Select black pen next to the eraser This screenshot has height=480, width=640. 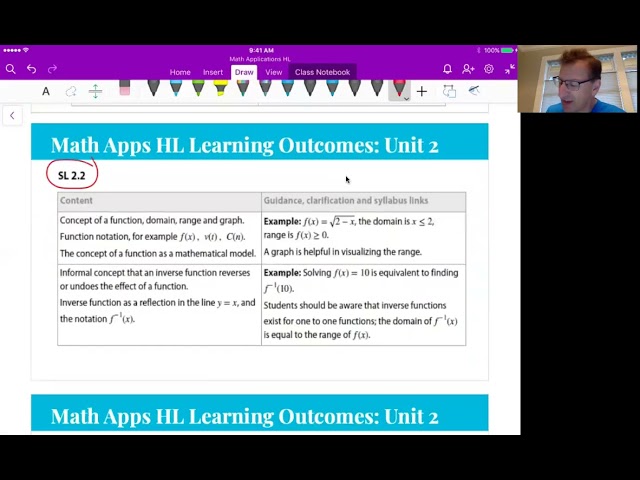pyautogui.click(x=153, y=88)
